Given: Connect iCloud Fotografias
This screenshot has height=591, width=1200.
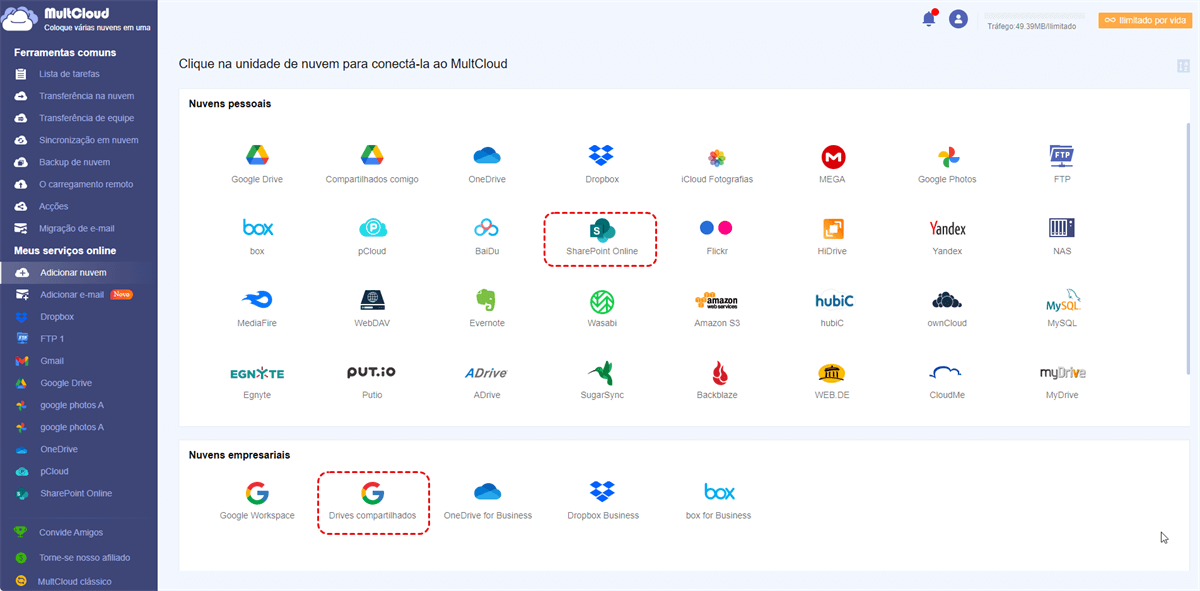Looking at the screenshot, I should click(x=717, y=164).
